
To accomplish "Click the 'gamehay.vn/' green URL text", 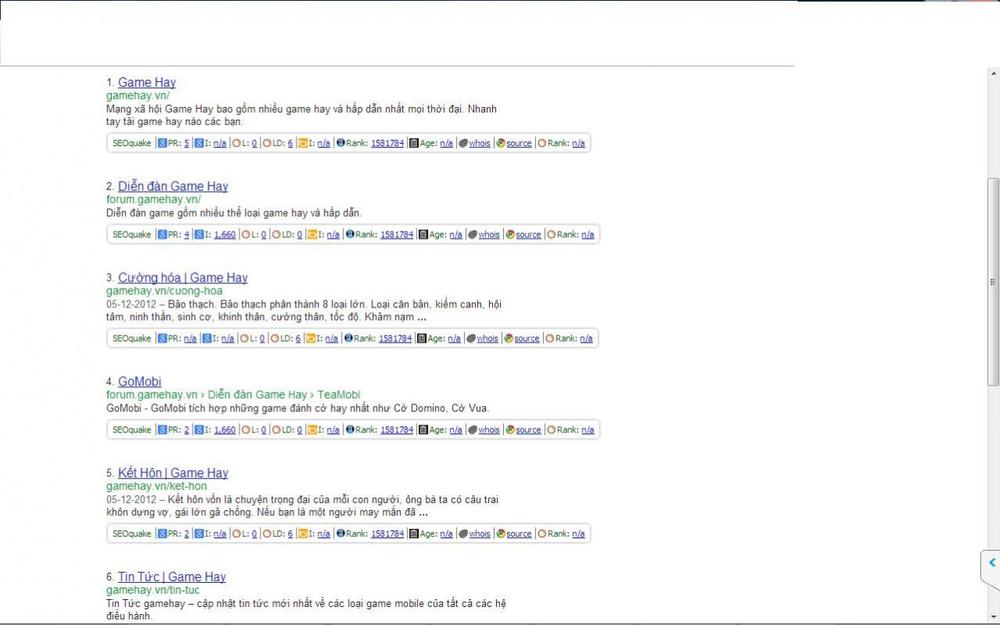I will 138,96.
